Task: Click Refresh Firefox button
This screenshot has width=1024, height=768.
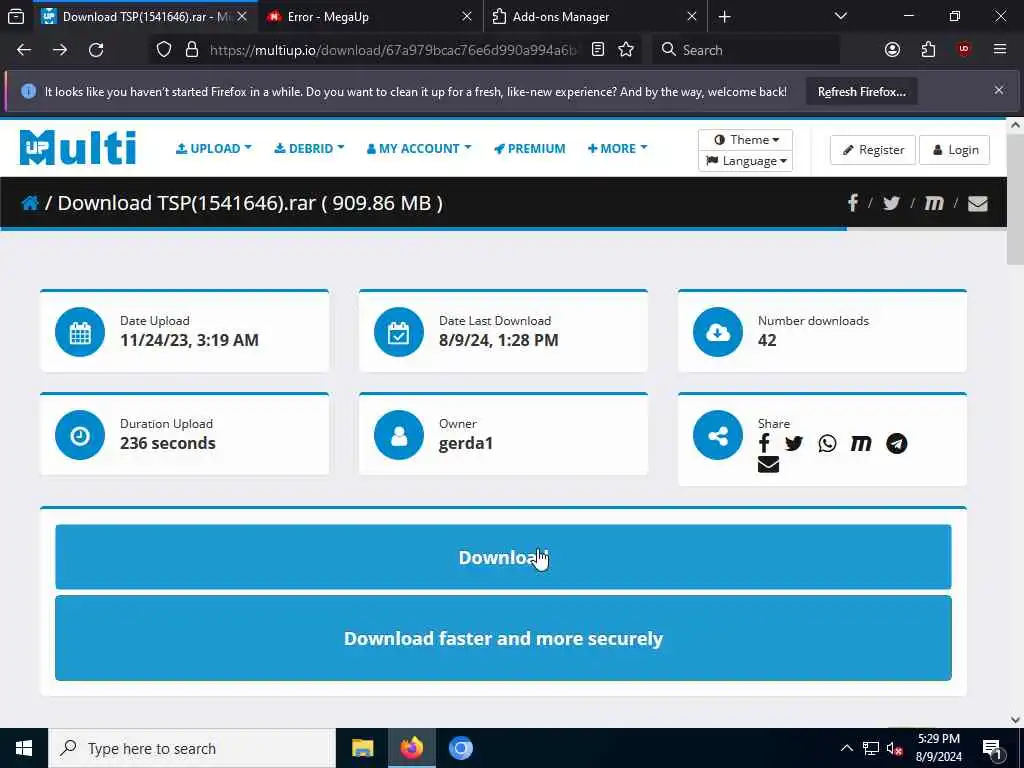Action: (x=861, y=91)
